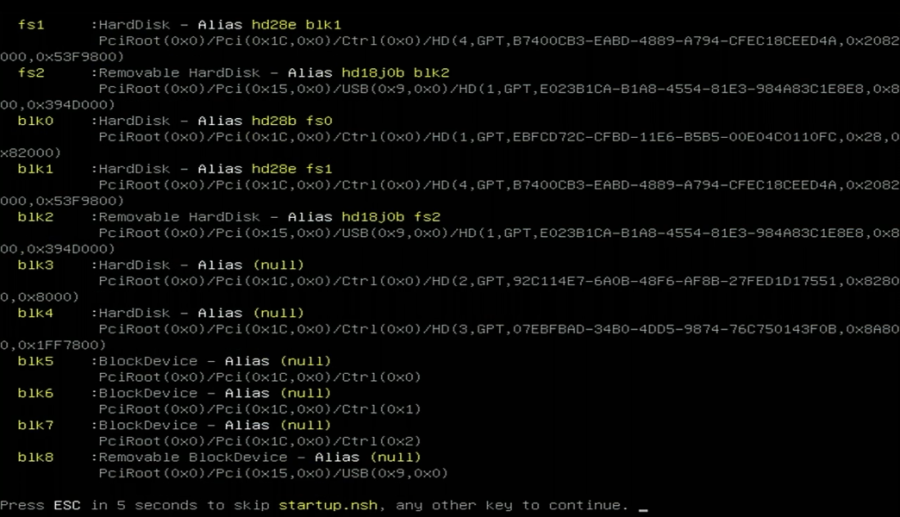Click alias hd28e blk1 on fs1 line

coord(296,25)
